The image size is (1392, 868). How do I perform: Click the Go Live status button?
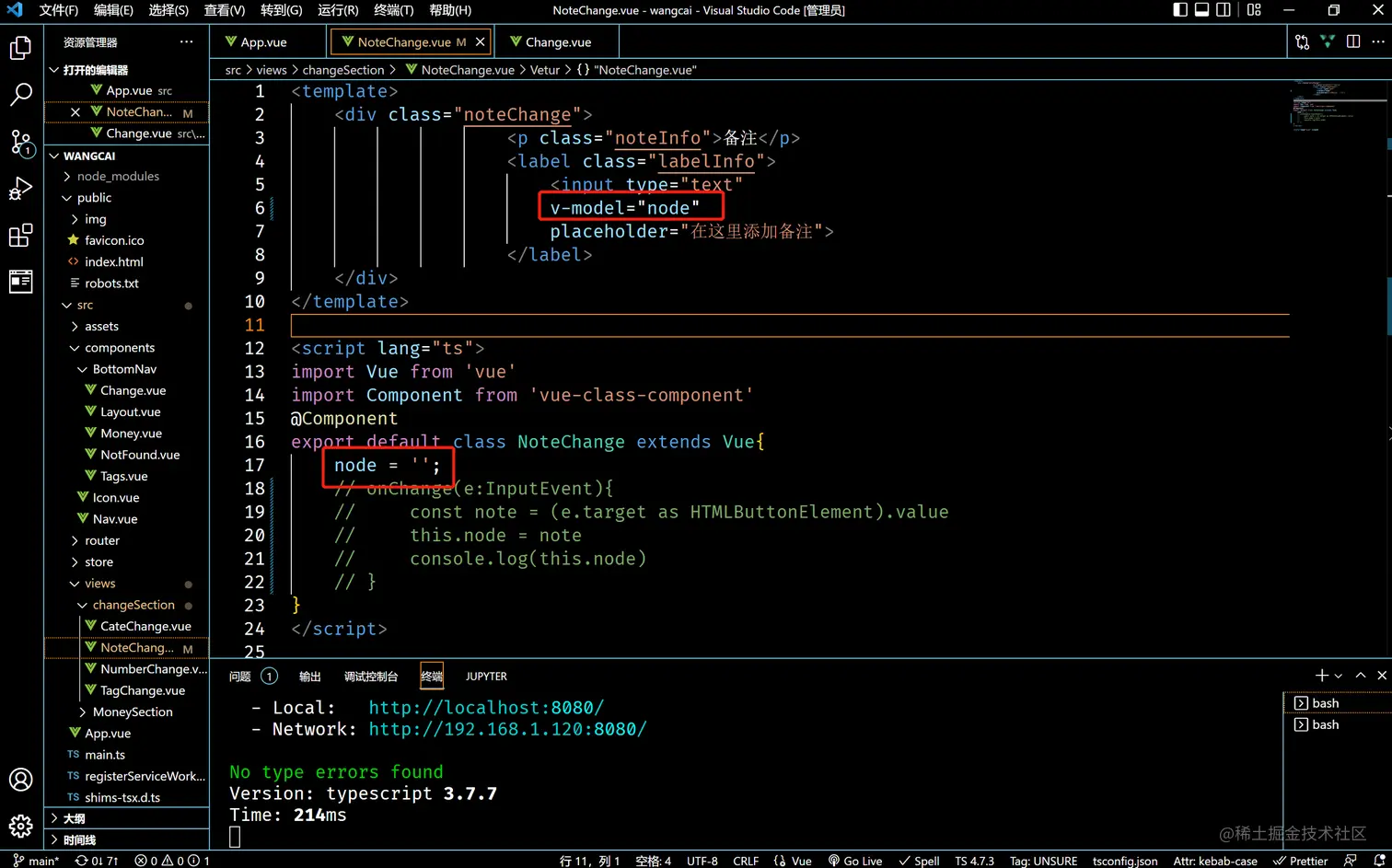[x=854, y=861]
